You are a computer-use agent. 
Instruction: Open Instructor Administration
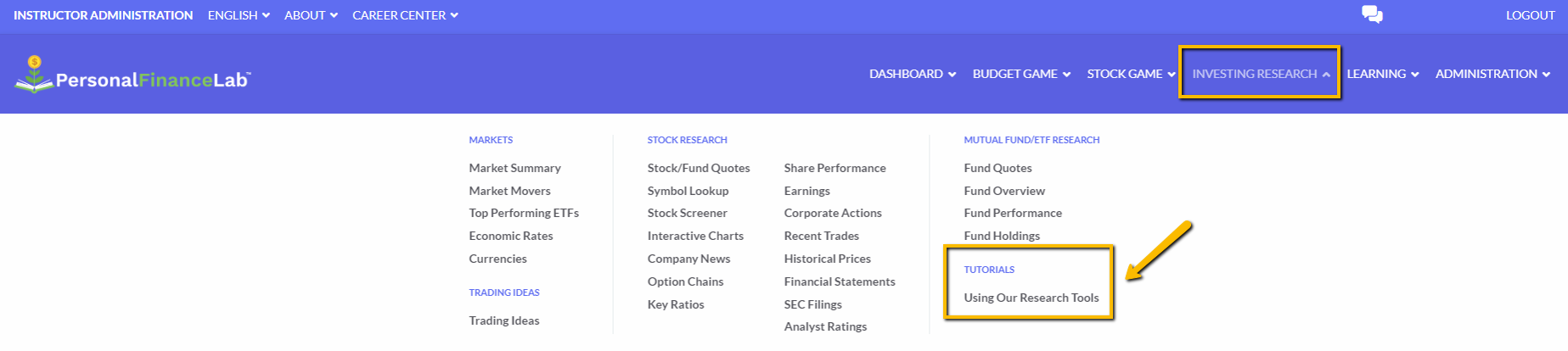pyautogui.click(x=104, y=15)
